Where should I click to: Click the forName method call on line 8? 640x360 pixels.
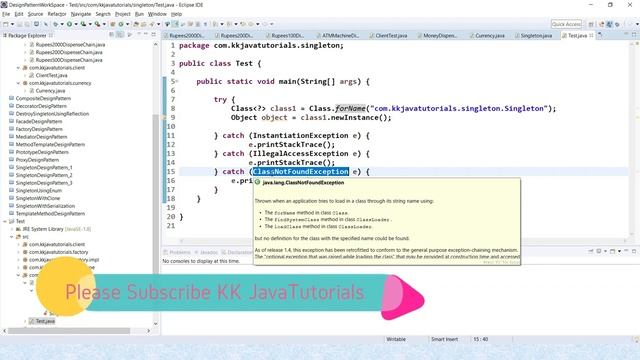pyautogui.click(x=350, y=109)
